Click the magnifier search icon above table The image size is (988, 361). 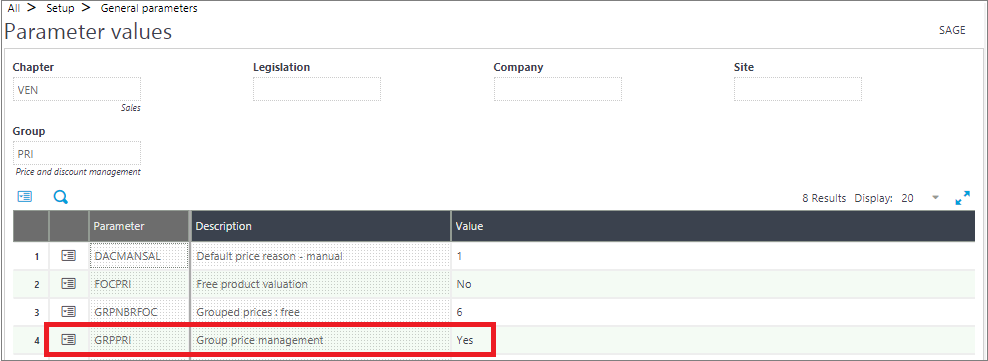60,198
